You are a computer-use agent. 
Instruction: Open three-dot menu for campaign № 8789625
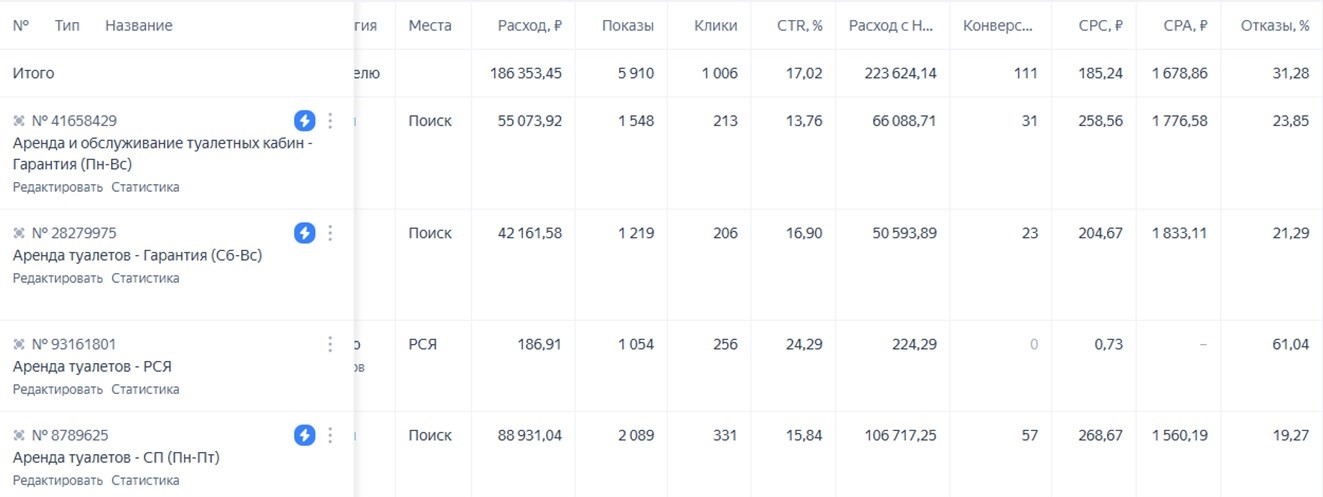(330, 435)
